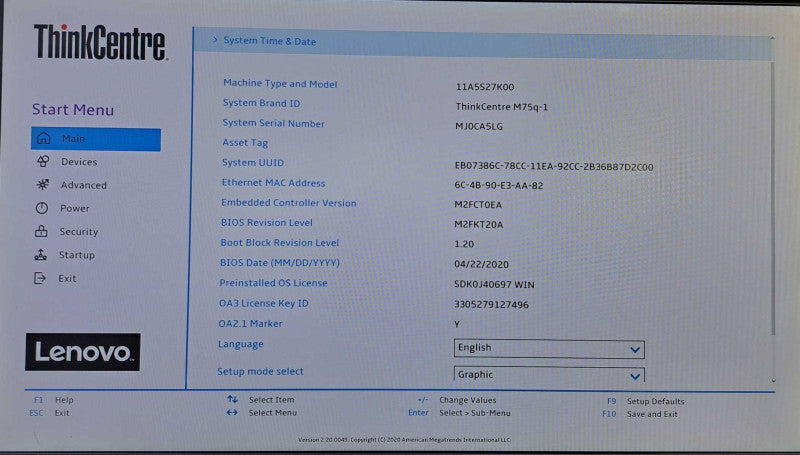
Task: Click OA3 License Key ID label
Action: (x=264, y=303)
